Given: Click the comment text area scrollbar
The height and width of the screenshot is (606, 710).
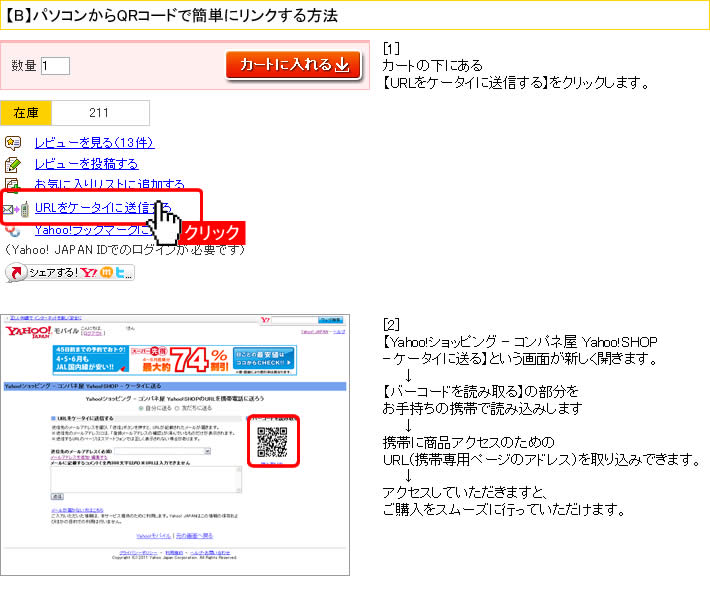Looking at the screenshot, I should (239, 479).
